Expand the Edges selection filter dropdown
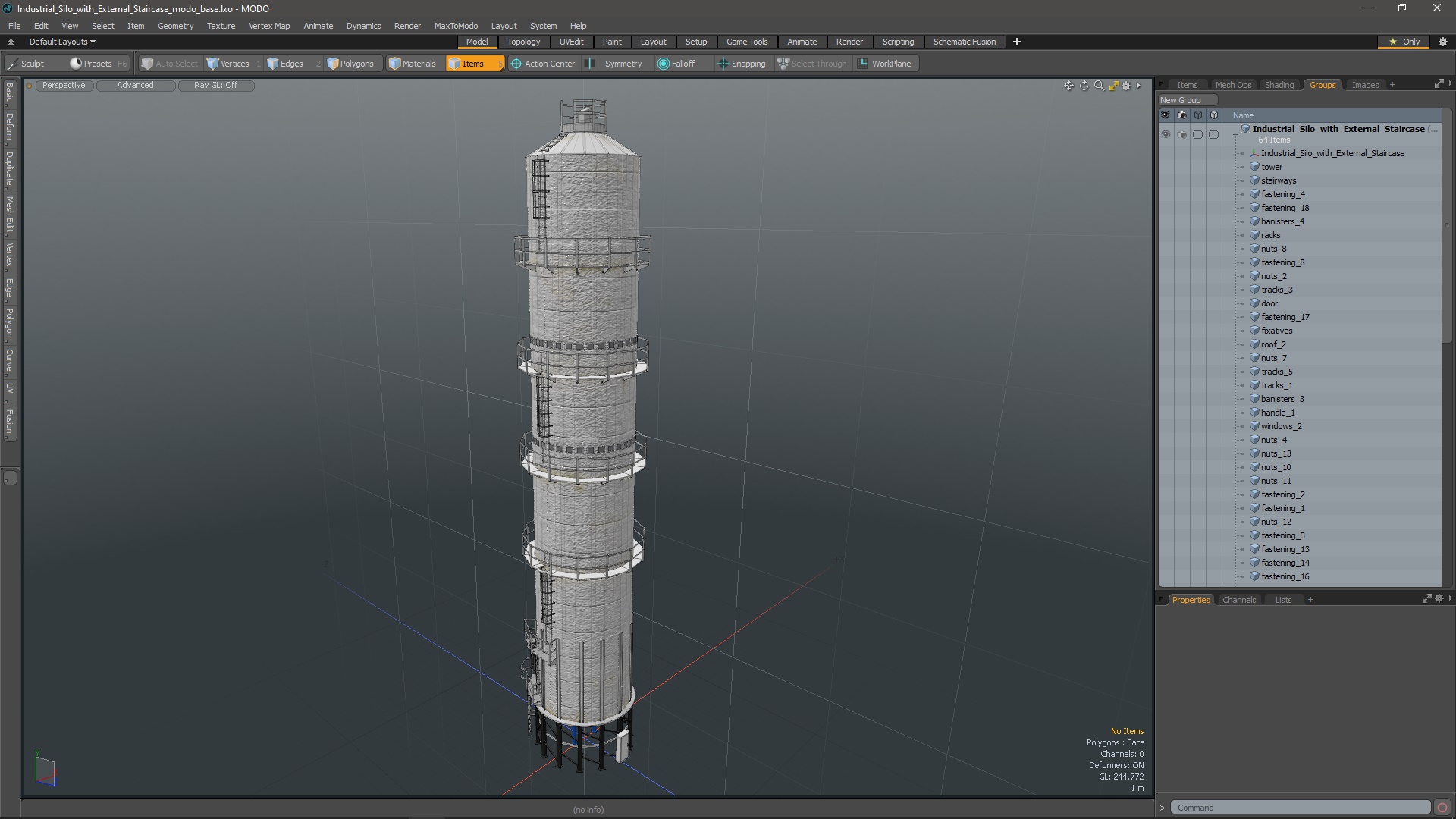This screenshot has height=819, width=1456. coord(317,63)
